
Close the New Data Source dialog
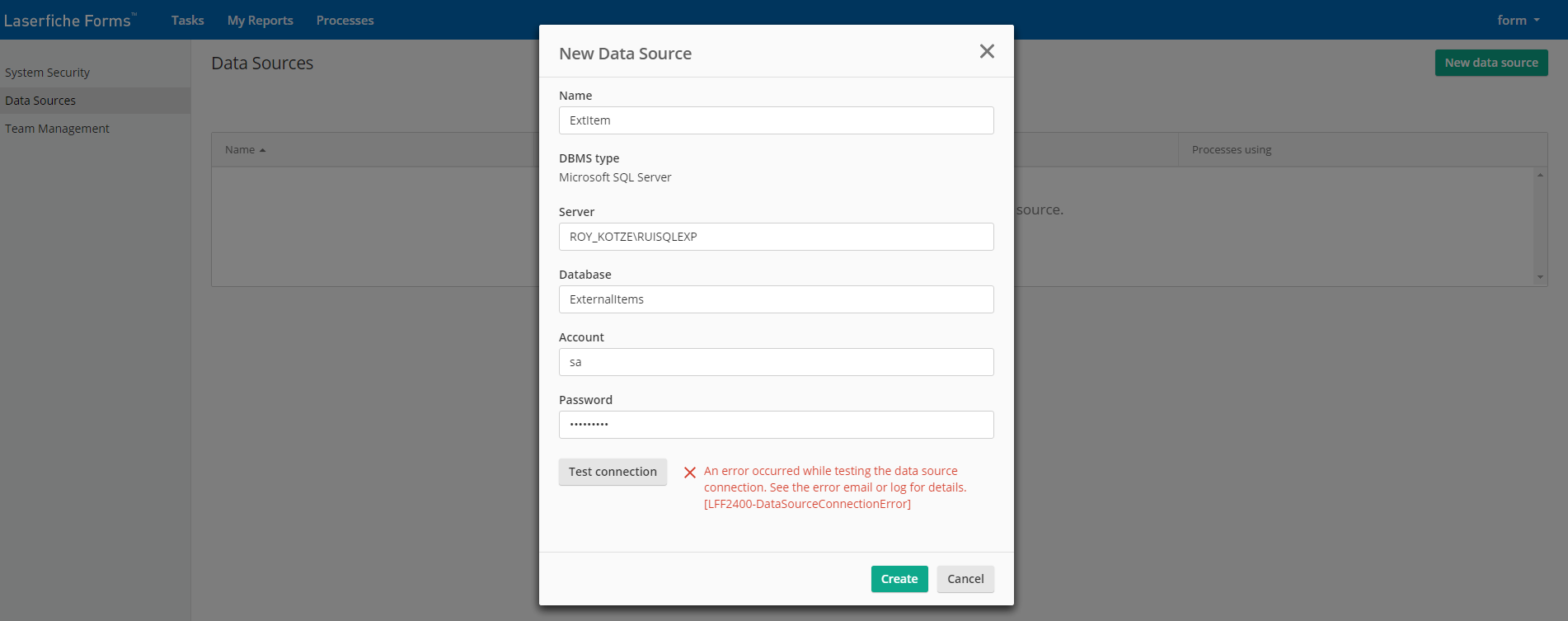click(x=987, y=52)
